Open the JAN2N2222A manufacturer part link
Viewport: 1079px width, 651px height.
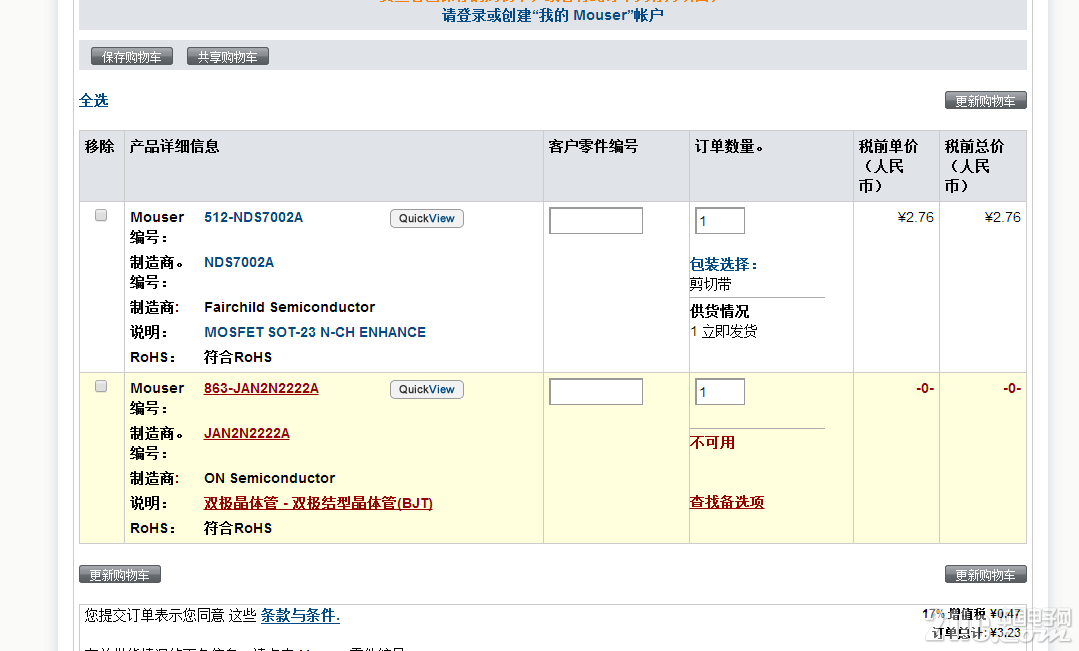click(246, 434)
